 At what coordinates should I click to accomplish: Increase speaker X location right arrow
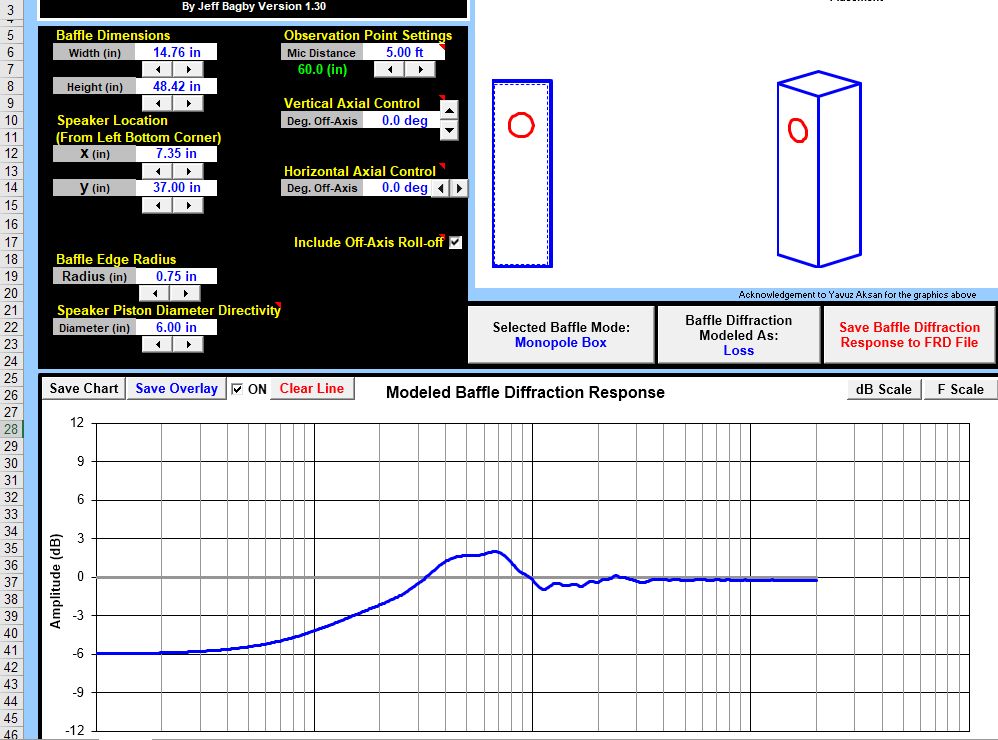point(188,171)
